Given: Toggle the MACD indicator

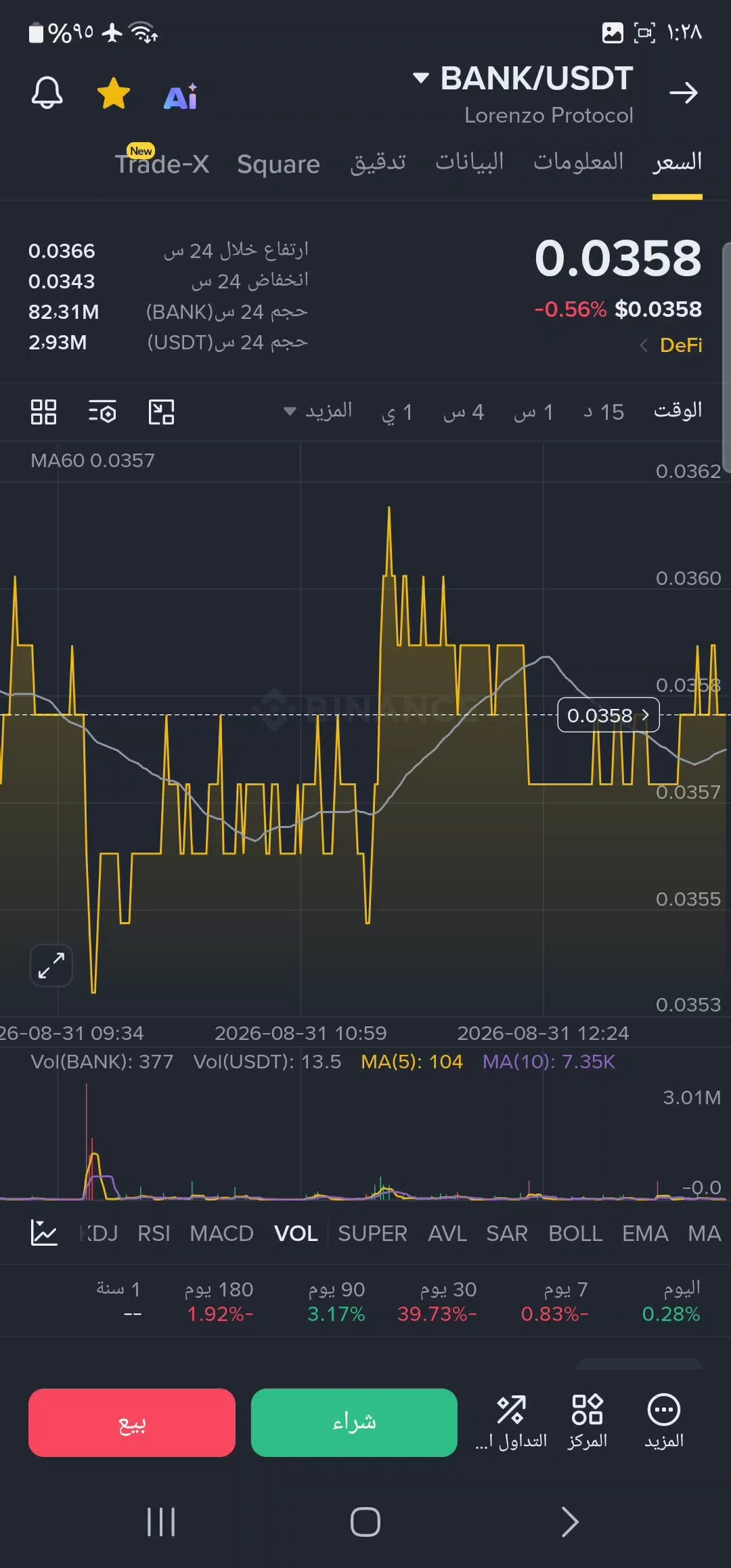Looking at the screenshot, I should point(221,1234).
